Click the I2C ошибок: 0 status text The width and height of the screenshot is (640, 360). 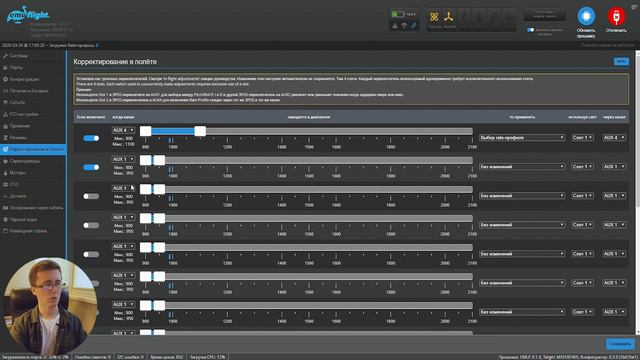130,357
